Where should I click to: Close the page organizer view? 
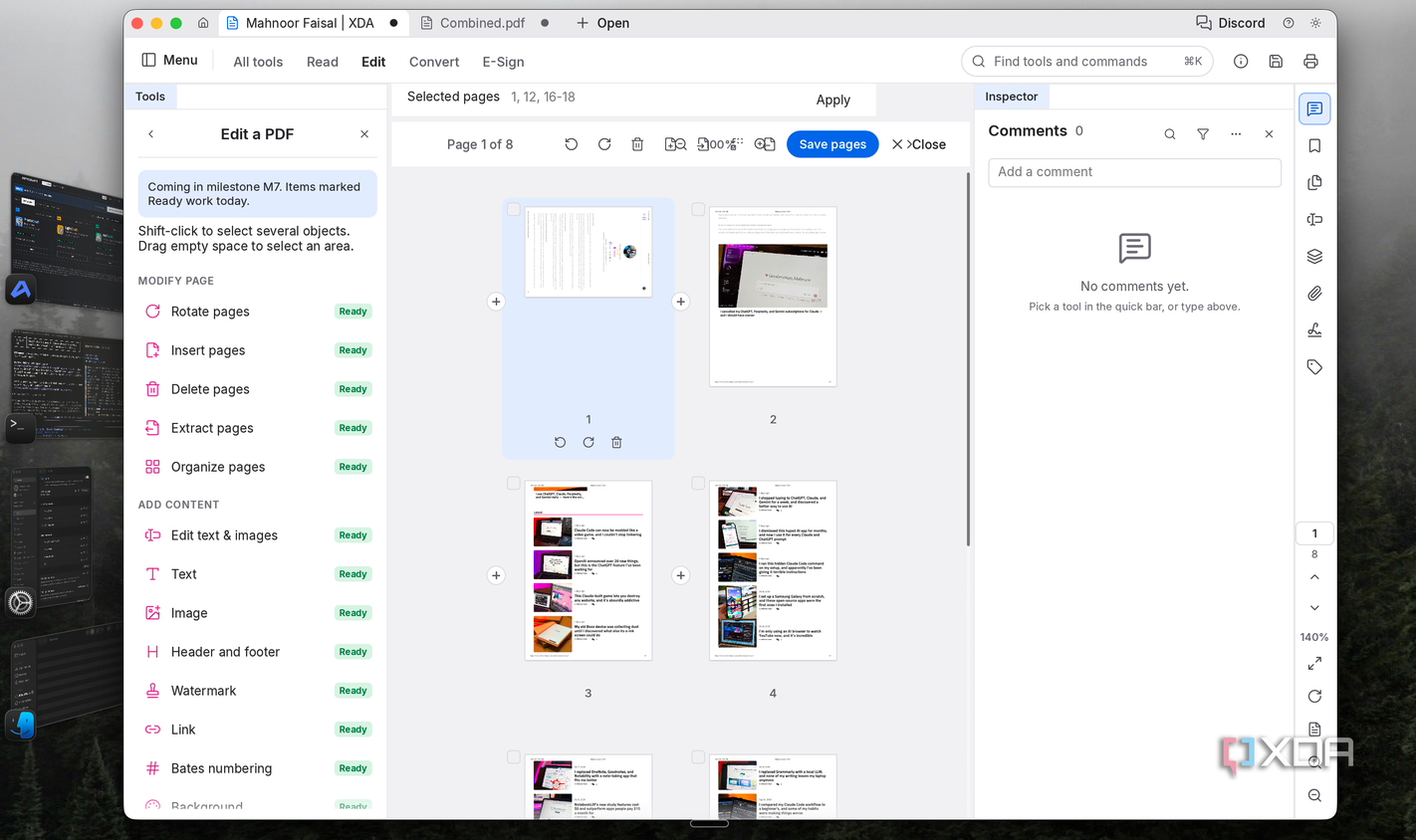coord(919,144)
